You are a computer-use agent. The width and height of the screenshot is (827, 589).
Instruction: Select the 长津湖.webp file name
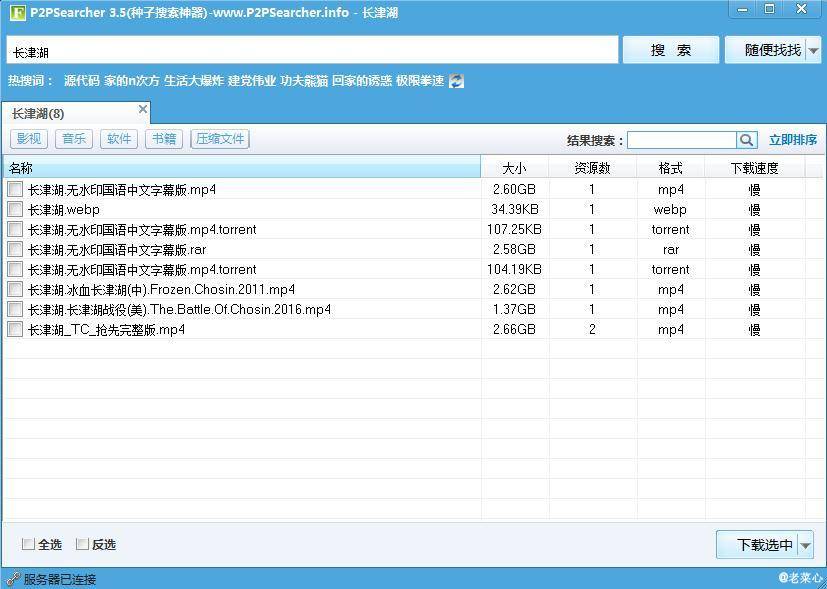tap(64, 210)
